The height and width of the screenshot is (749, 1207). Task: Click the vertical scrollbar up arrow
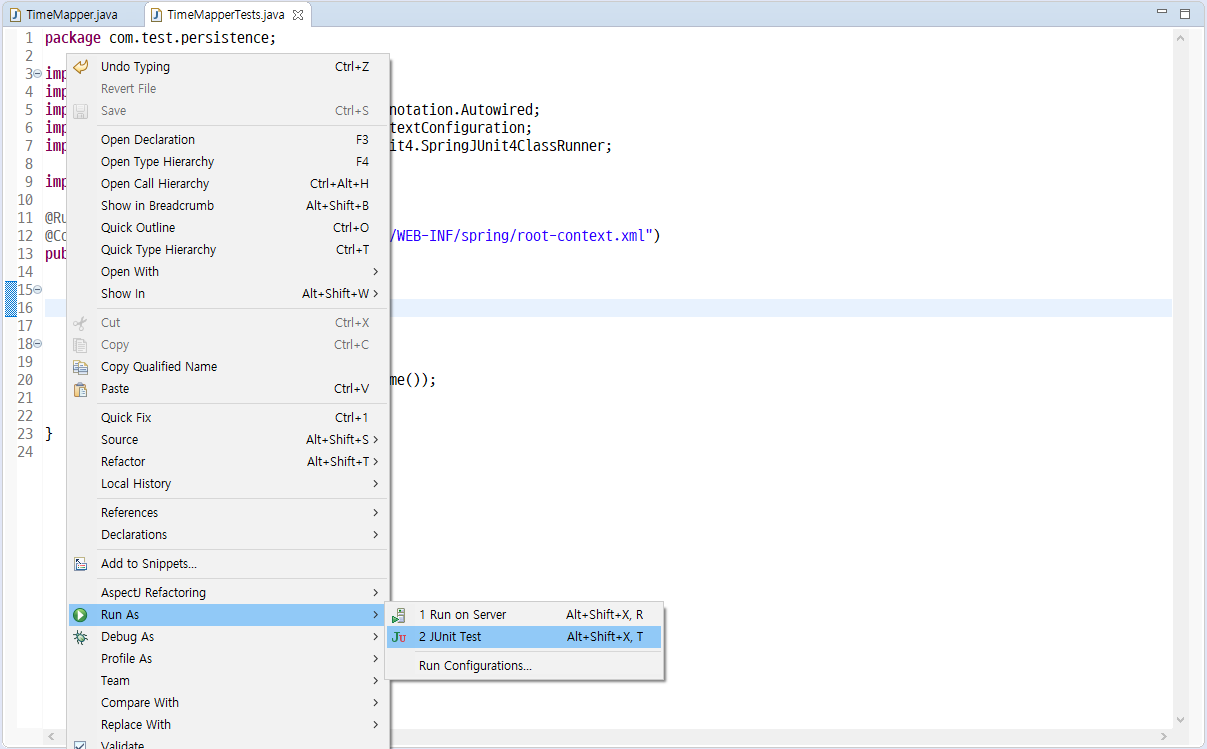(1181, 37)
